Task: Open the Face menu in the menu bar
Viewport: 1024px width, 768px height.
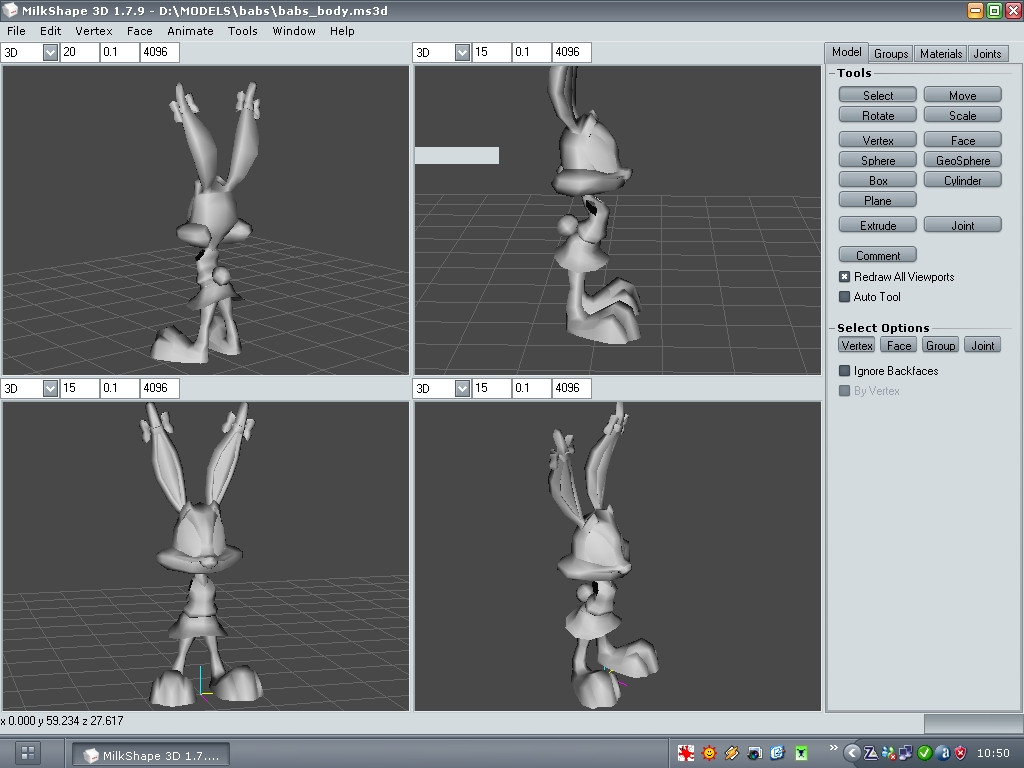Action: (x=139, y=31)
